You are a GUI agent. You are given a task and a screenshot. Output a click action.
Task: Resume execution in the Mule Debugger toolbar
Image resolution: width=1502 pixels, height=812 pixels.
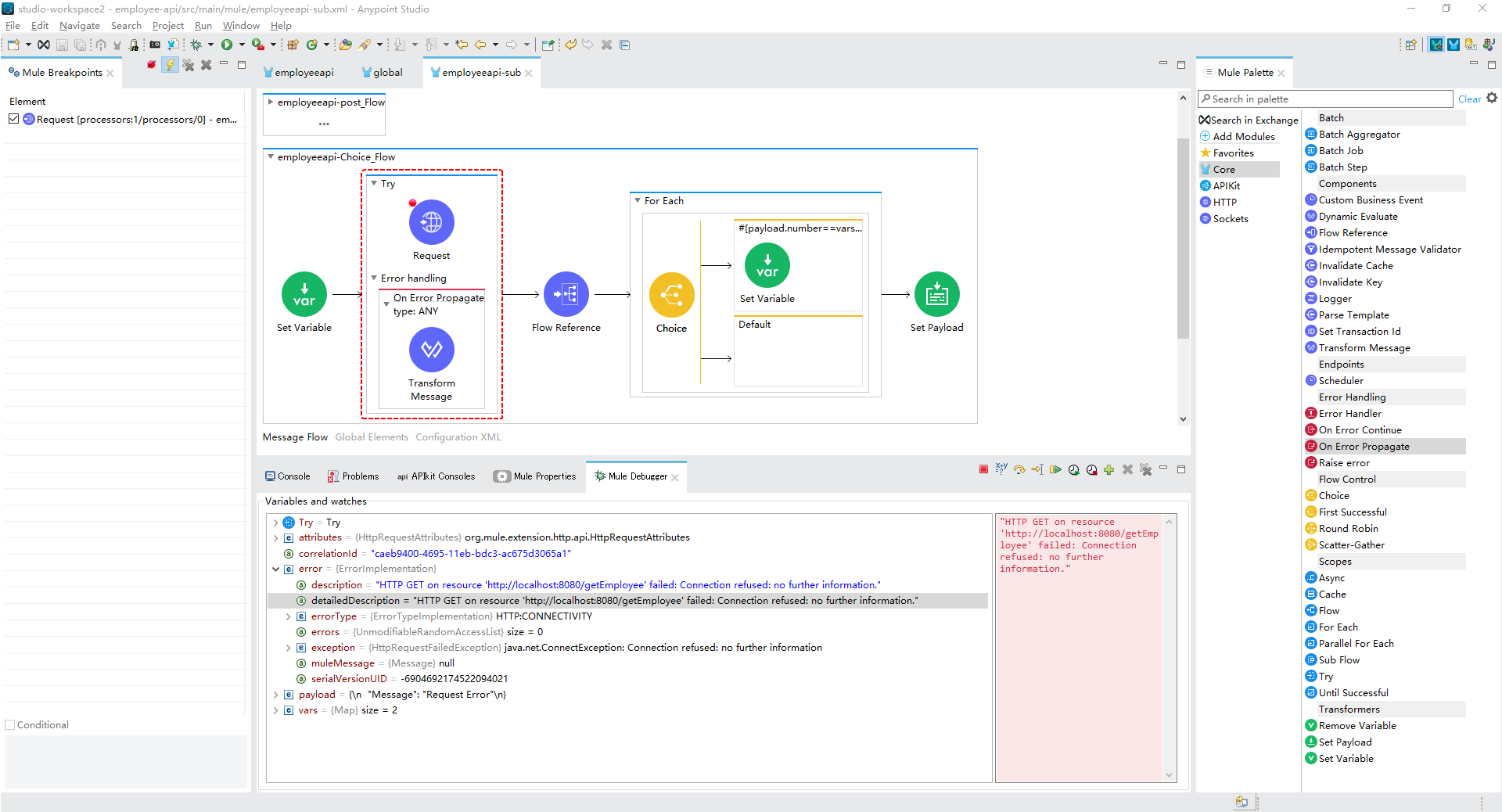click(1055, 469)
